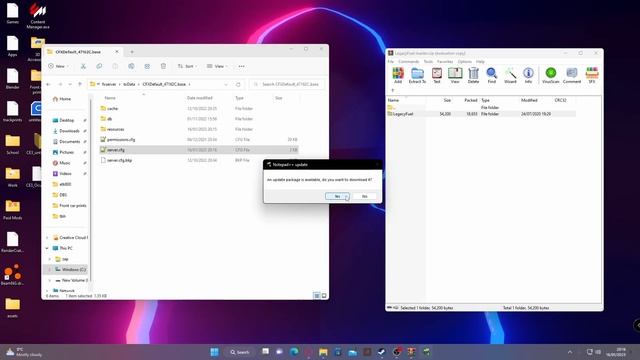Switch Explorer to details view icon
Viewport: 640px width, 360px height.
(317, 296)
